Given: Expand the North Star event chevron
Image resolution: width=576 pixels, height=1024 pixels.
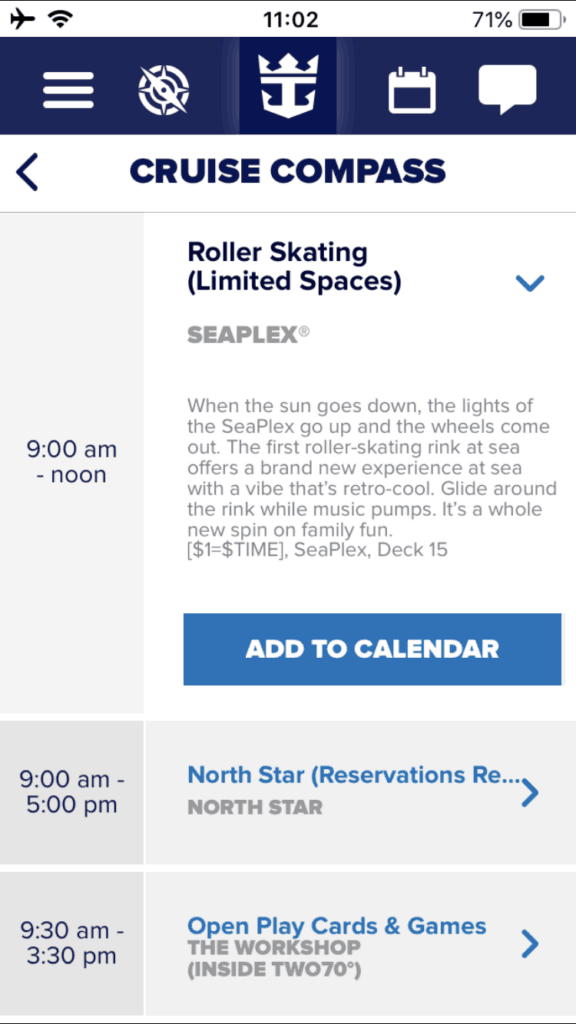Looking at the screenshot, I should click(x=530, y=793).
